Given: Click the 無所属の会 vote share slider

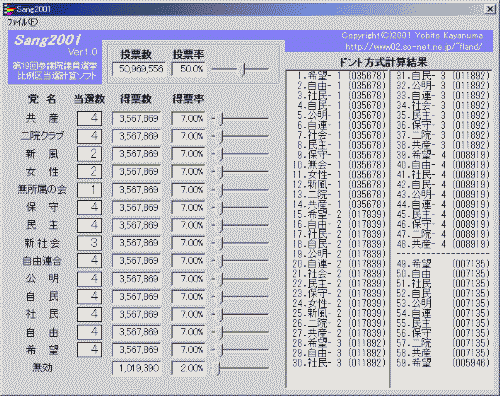Looking at the screenshot, I should tap(240, 190).
